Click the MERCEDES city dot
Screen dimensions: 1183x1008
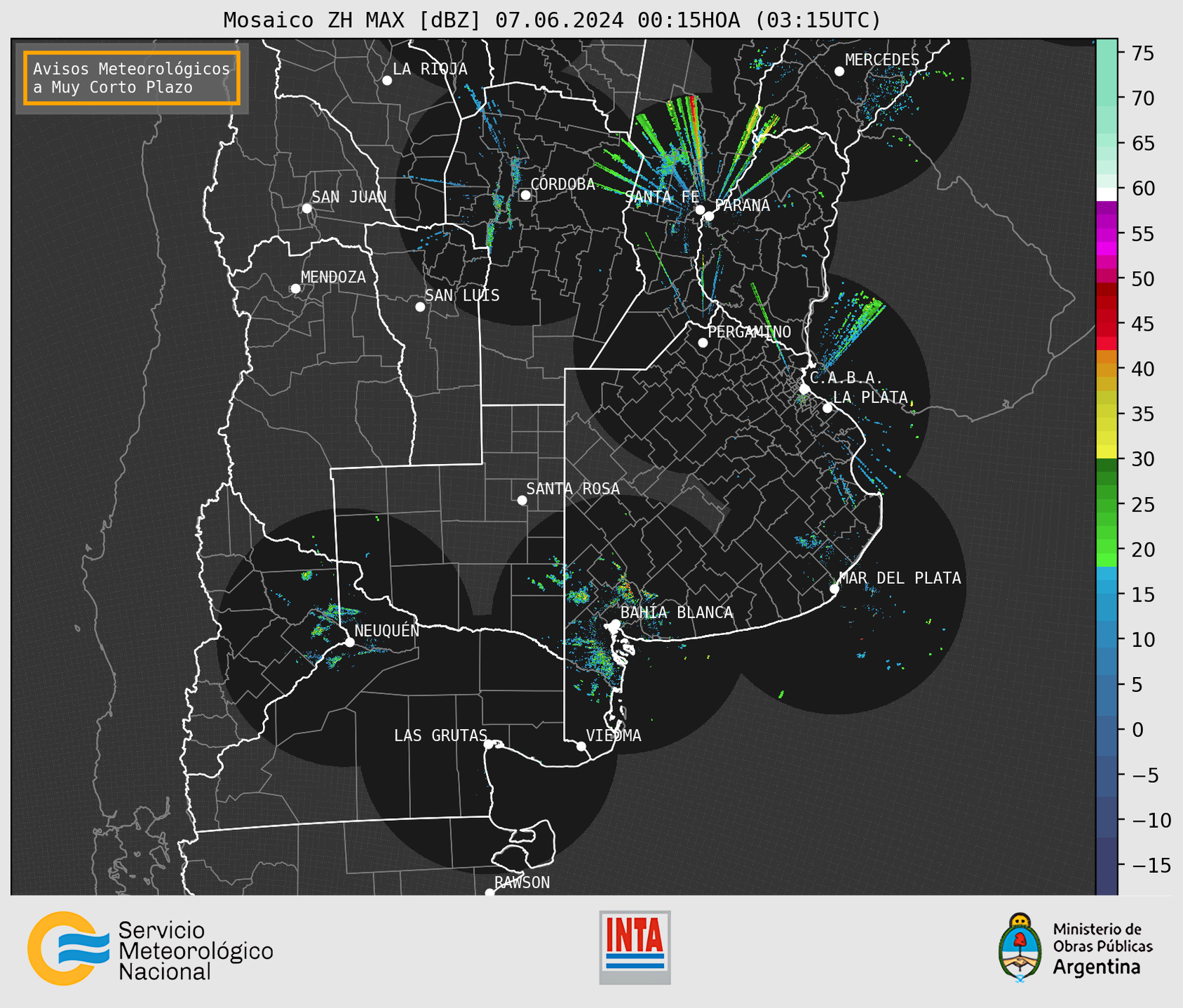tap(839, 71)
